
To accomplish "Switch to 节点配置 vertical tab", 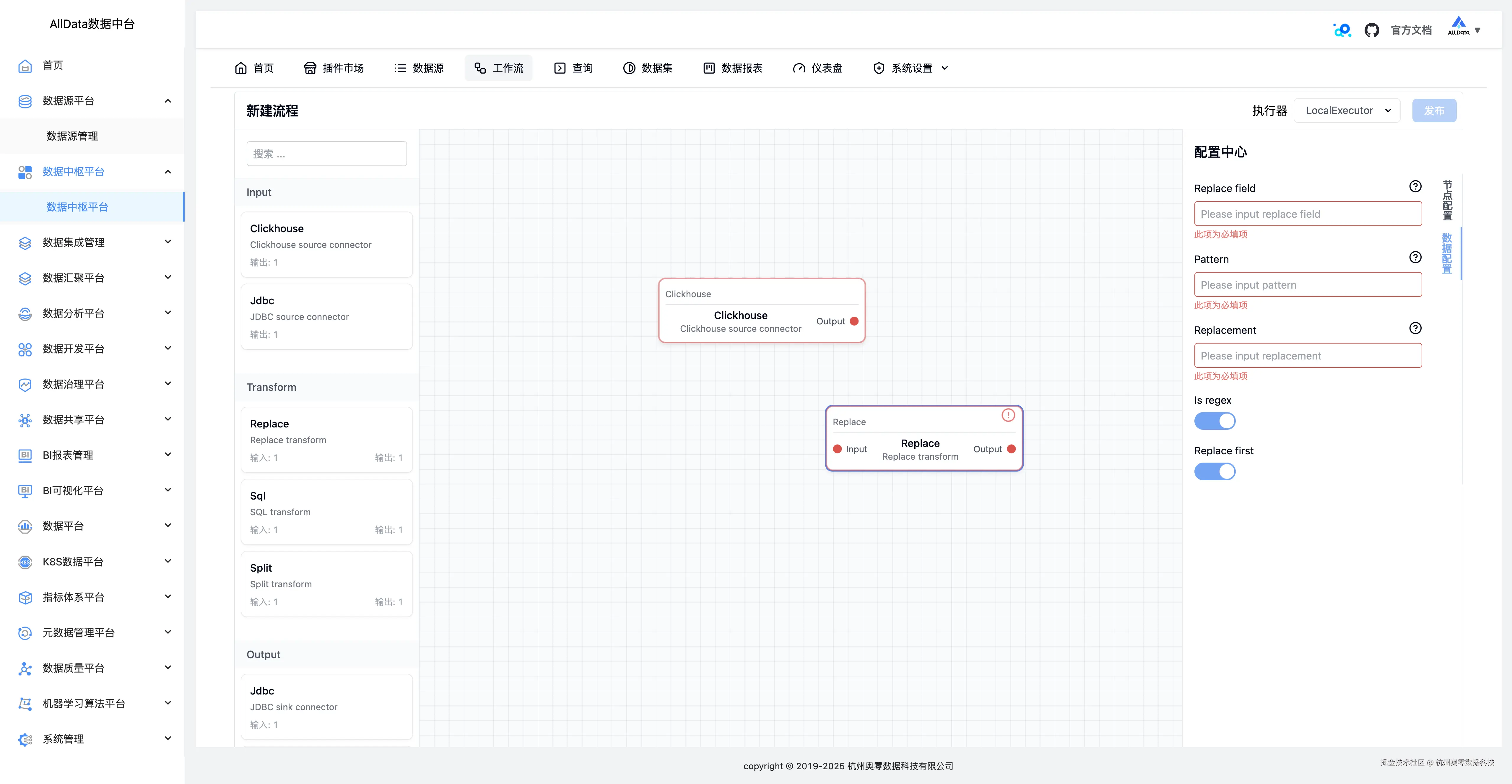I will pos(1447,200).
